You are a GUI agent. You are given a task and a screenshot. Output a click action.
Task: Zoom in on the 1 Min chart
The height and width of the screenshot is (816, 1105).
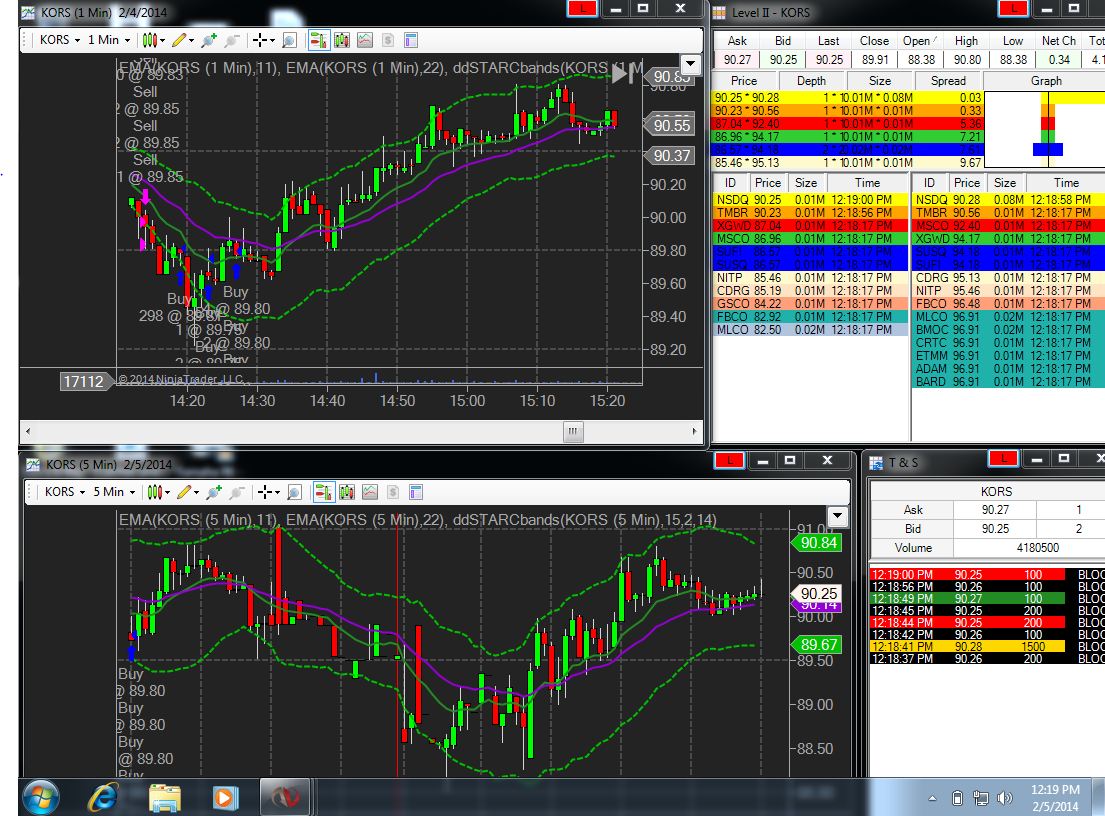tap(209, 40)
